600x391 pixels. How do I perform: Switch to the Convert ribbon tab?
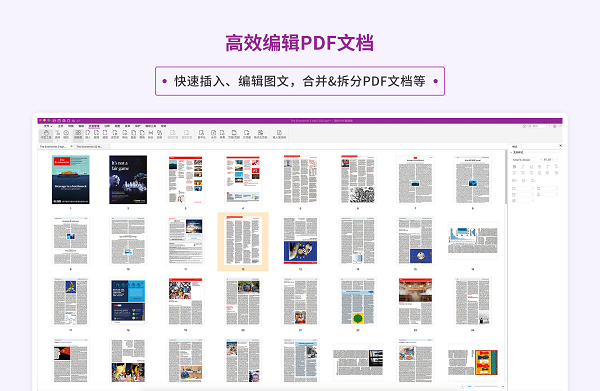(71, 126)
